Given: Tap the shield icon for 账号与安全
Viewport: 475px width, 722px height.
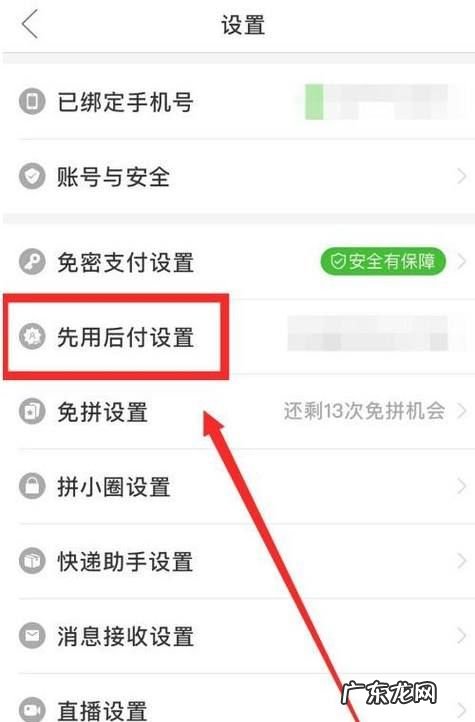Looking at the screenshot, I should [x=32, y=176].
